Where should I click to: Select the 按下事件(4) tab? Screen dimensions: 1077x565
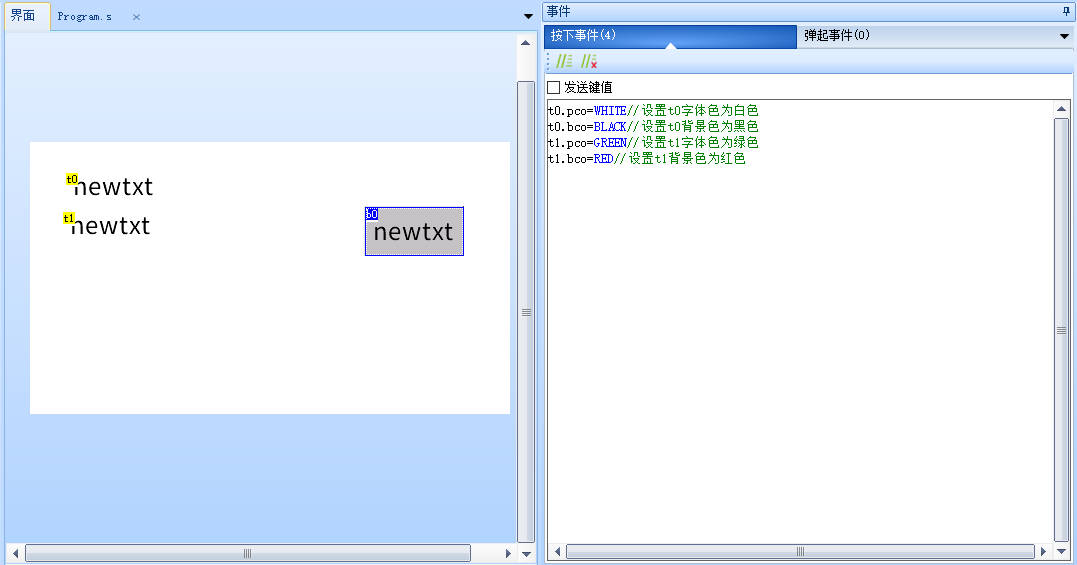pos(583,36)
